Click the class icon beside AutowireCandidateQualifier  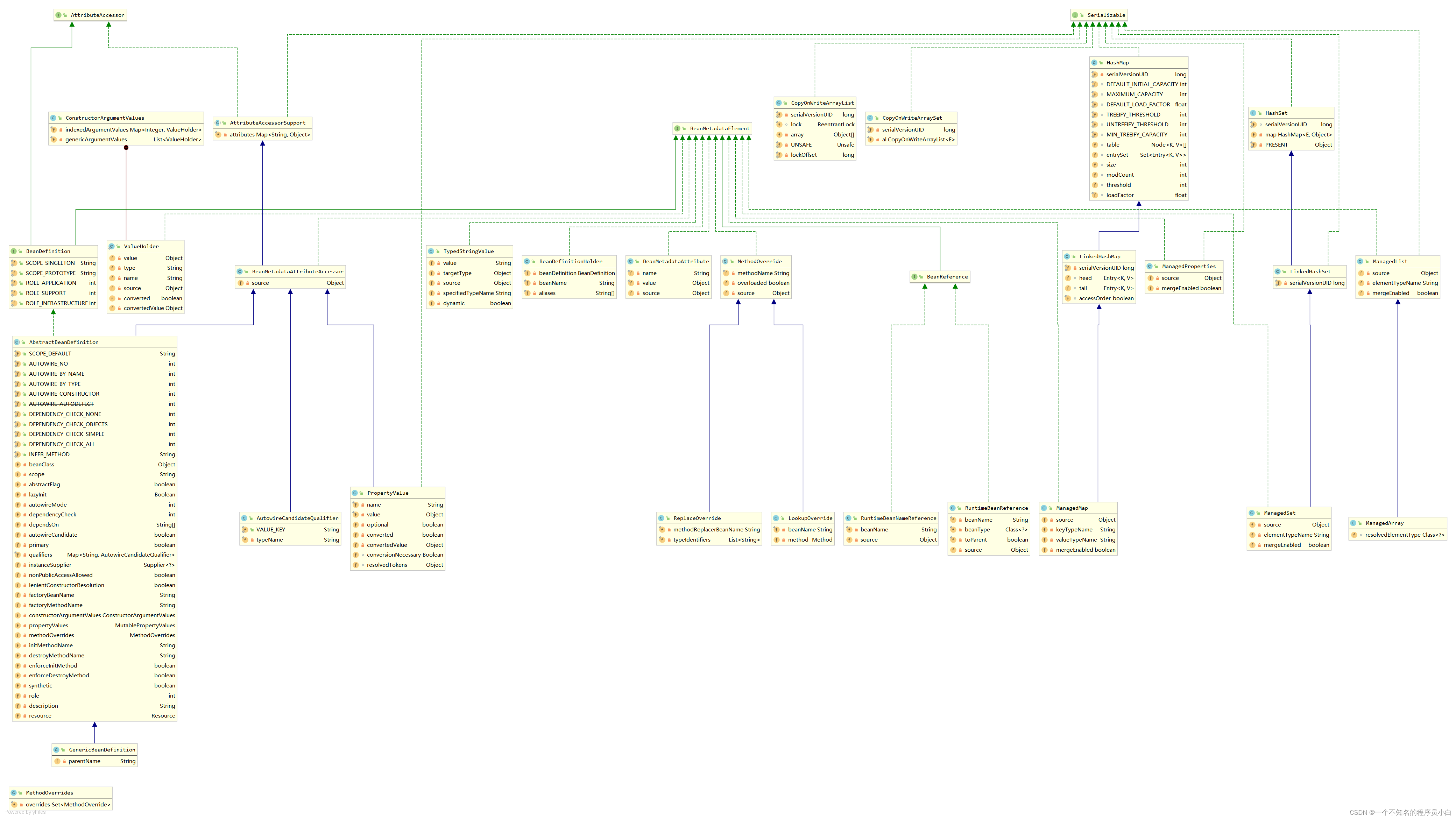[244, 518]
